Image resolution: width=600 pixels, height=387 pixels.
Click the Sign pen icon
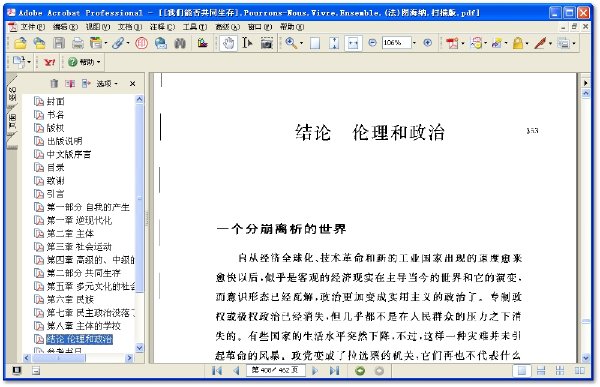pyautogui.click(x=540, y=43)
